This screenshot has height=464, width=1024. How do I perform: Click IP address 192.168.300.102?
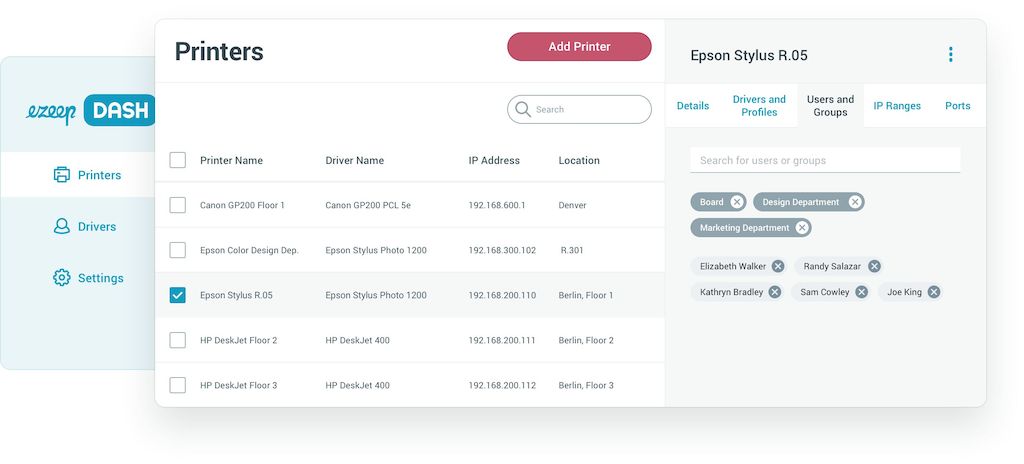click(502, 250)
